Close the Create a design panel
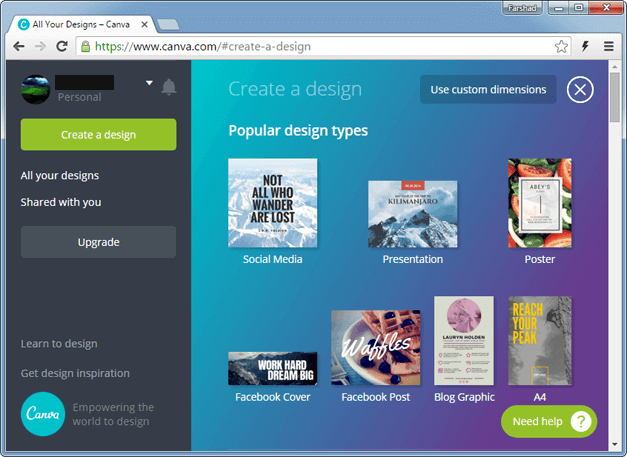 point(580,89)
